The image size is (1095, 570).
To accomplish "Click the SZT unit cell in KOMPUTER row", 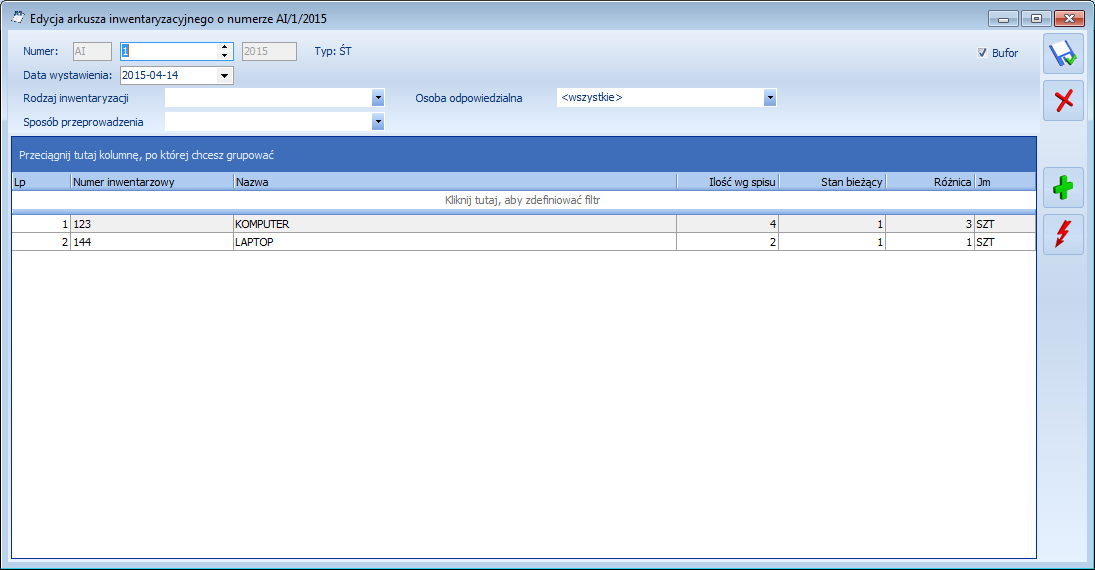I will pos(1005,224).
